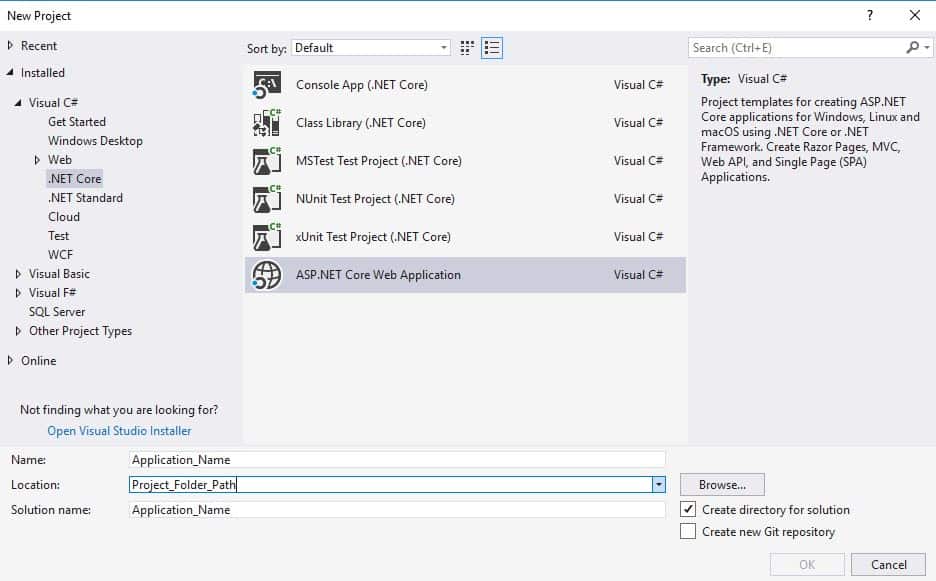Screen dimensions: 936x581
Task: Click the Browse... button
Action: pyautogui.click(x=722, y=485)
